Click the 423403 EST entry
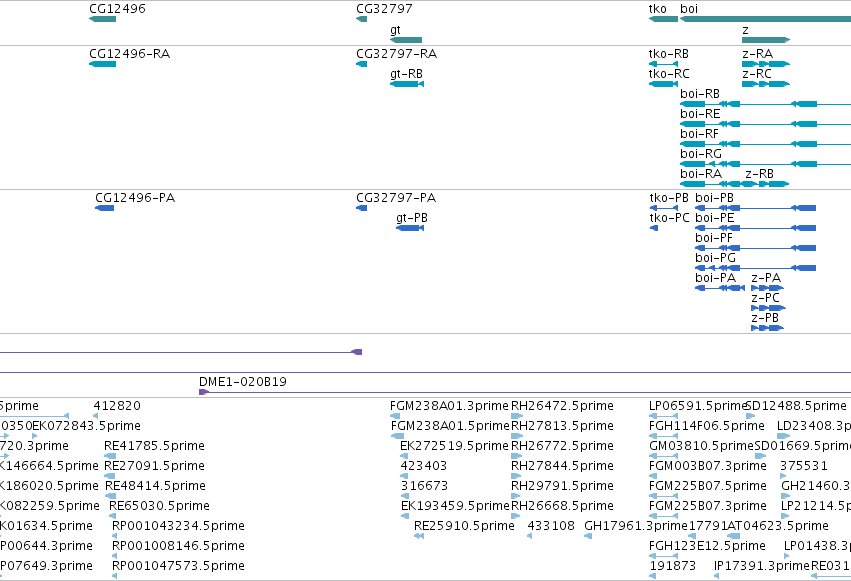 [404, 476]
